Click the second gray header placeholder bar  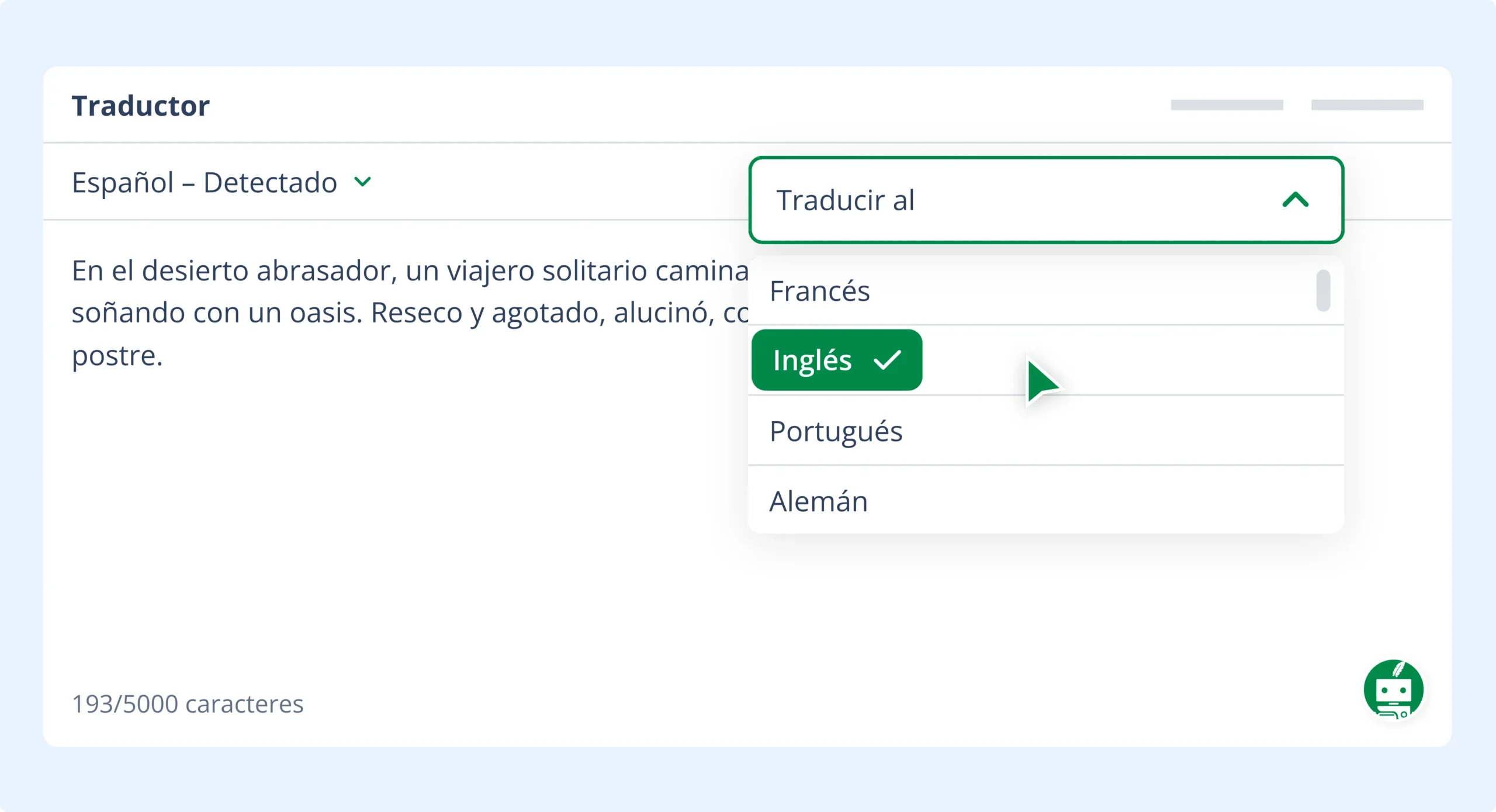pos(1367,105)
